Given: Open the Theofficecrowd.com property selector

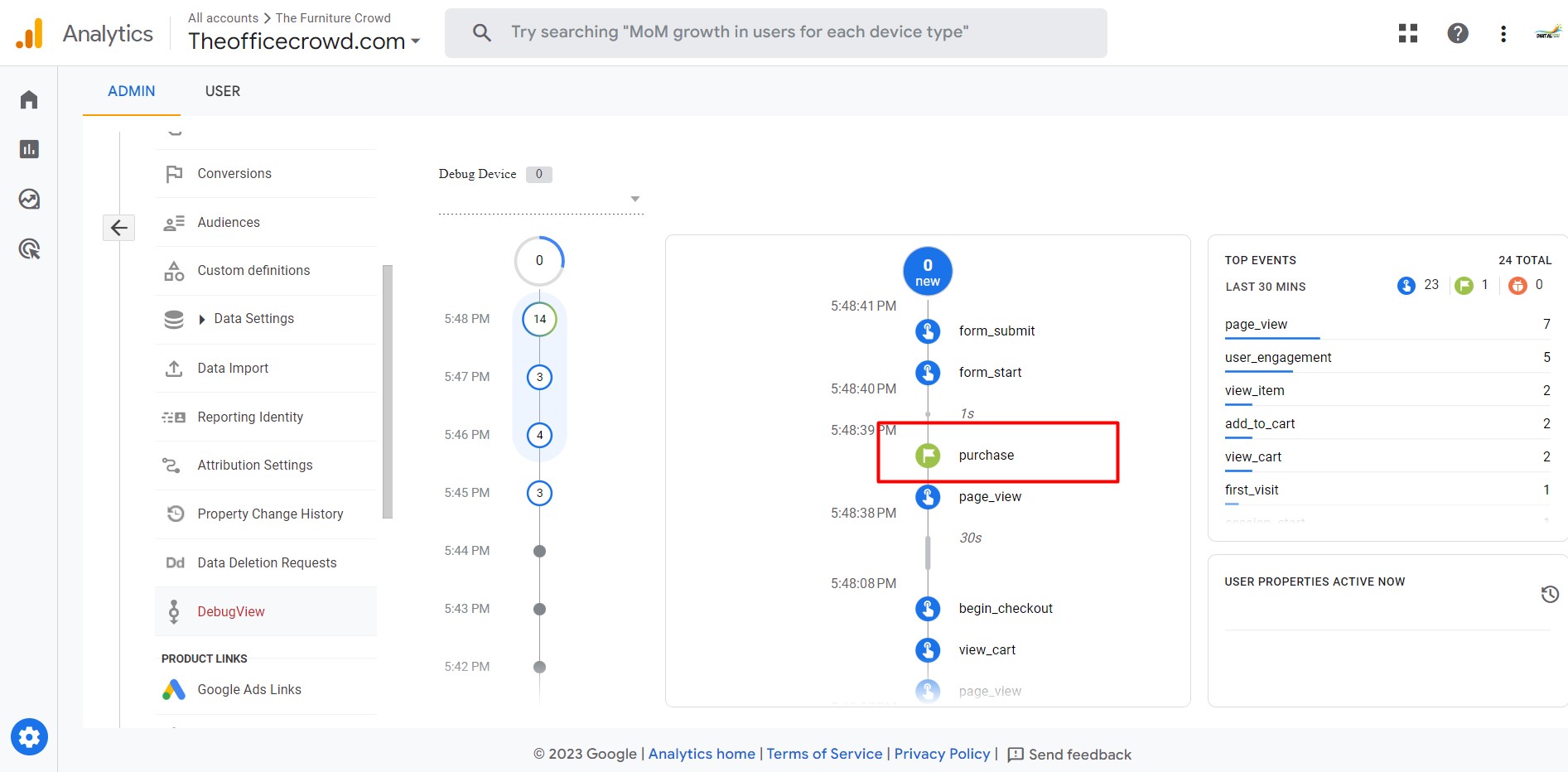Looking at the screenshot, I should point(303,41).
